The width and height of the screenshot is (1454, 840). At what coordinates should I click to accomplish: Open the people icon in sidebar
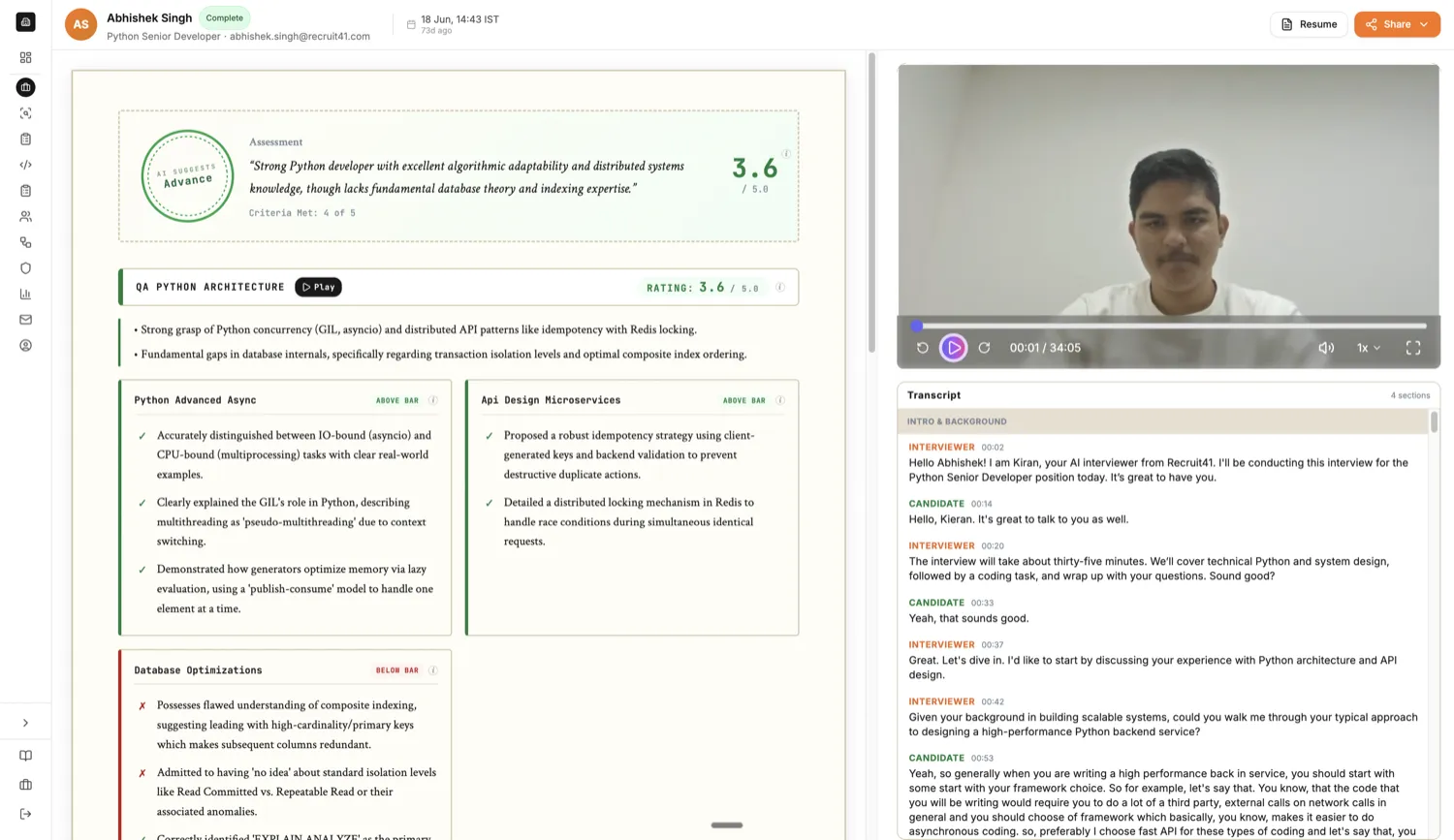tap(25, 216)
